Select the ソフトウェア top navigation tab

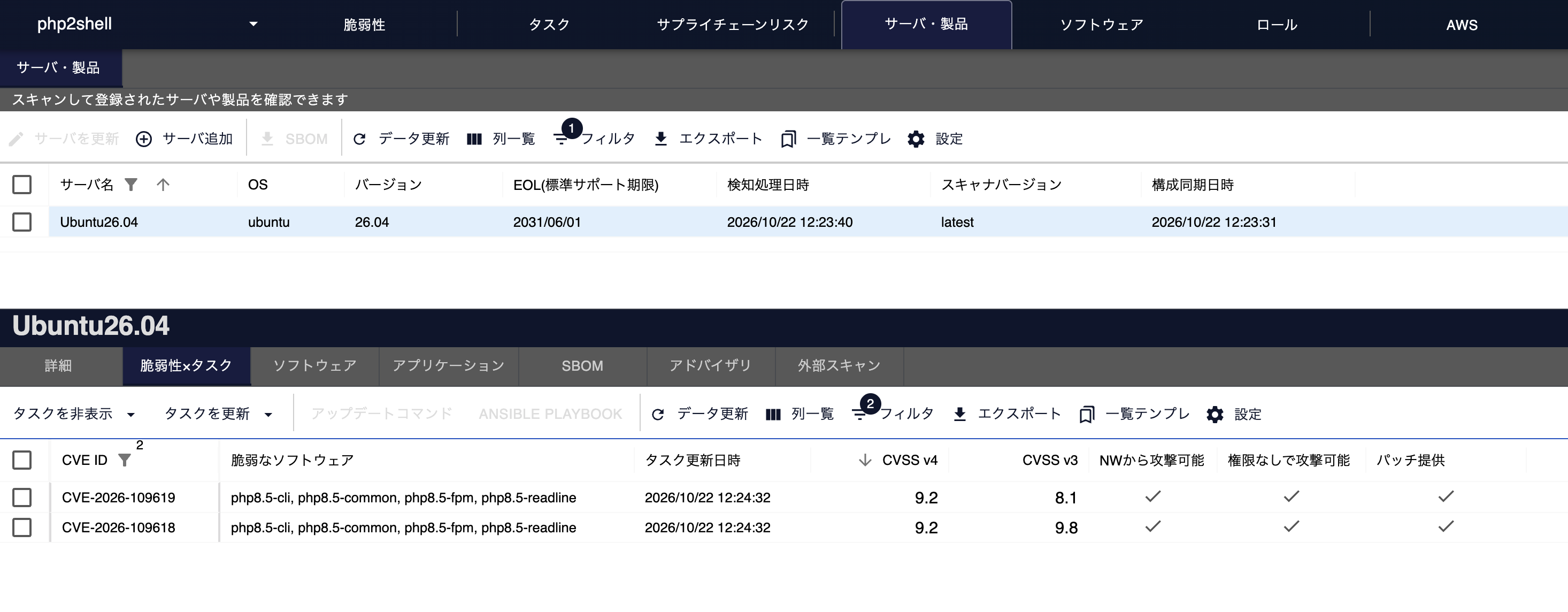1101,25
